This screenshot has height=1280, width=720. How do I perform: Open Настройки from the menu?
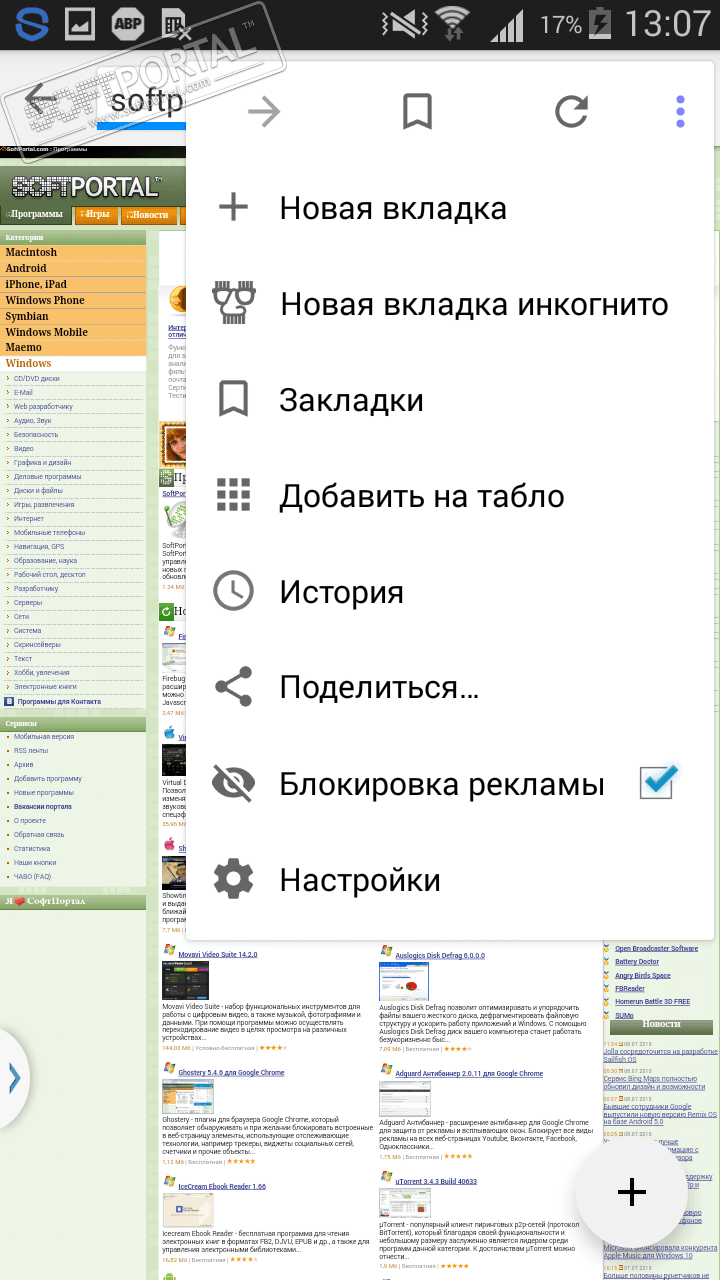(360, 880)
